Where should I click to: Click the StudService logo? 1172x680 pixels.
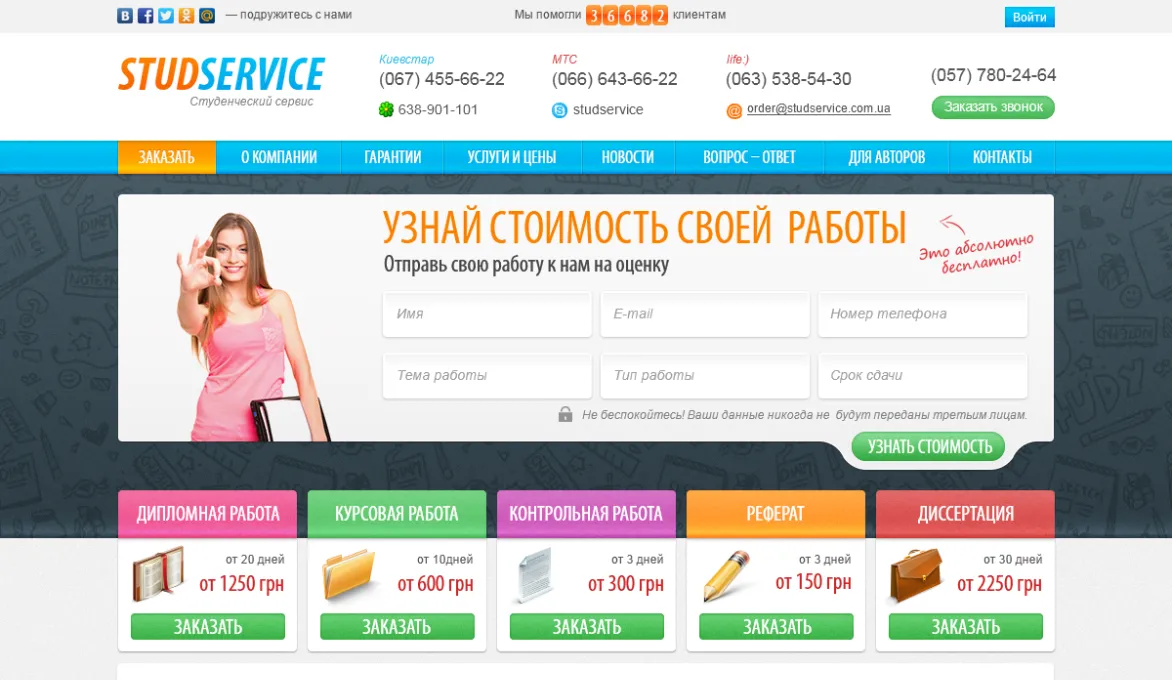pyautogui.click(x=222, y=81)
